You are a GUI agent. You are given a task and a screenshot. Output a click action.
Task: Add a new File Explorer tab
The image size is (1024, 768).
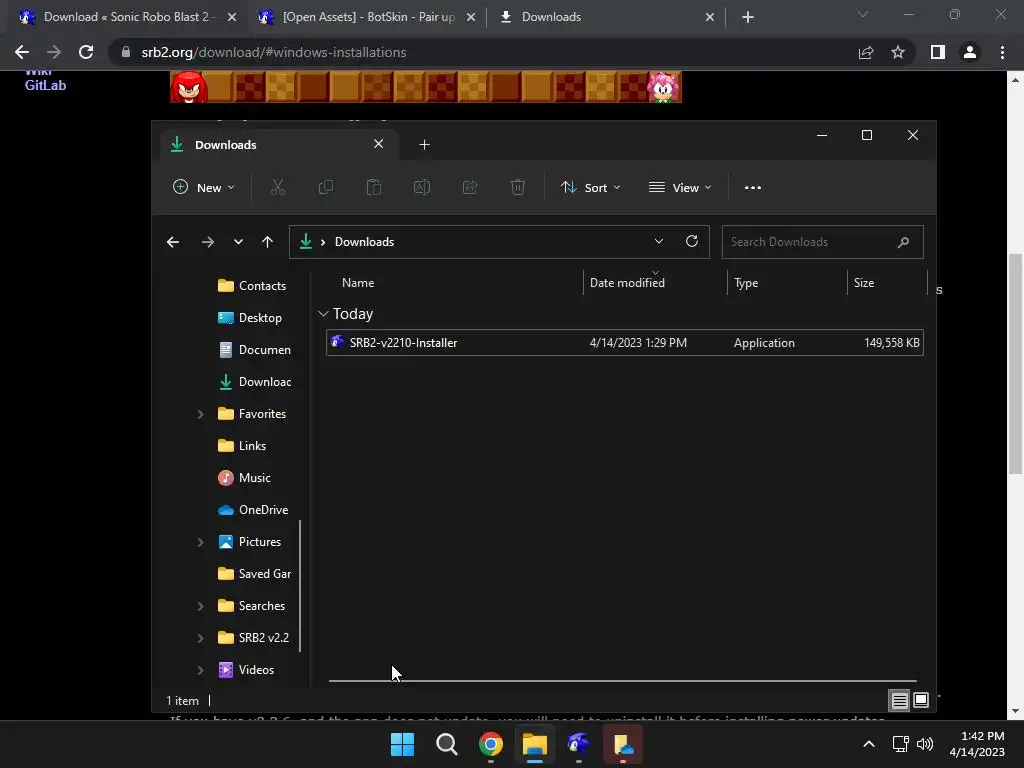coord(424,144)
